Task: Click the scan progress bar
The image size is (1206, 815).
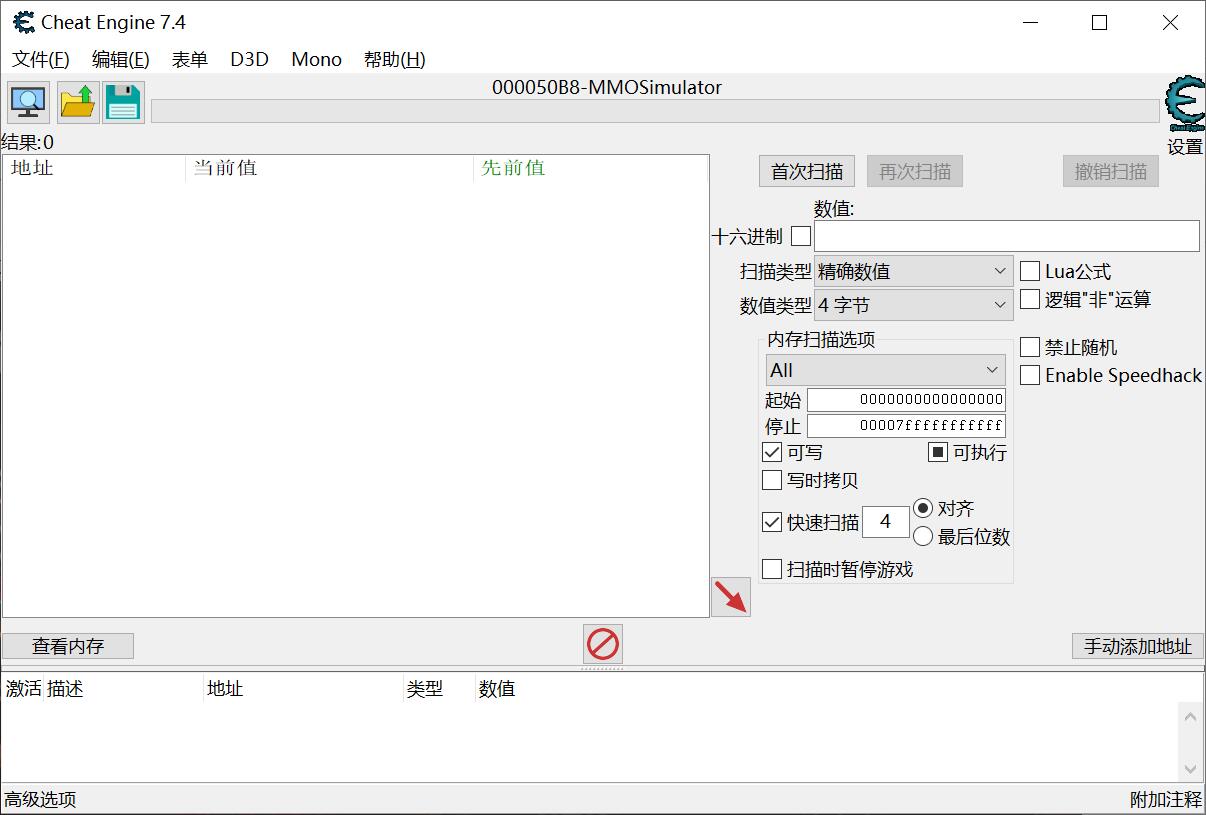Action: click(x=655, y=111)
